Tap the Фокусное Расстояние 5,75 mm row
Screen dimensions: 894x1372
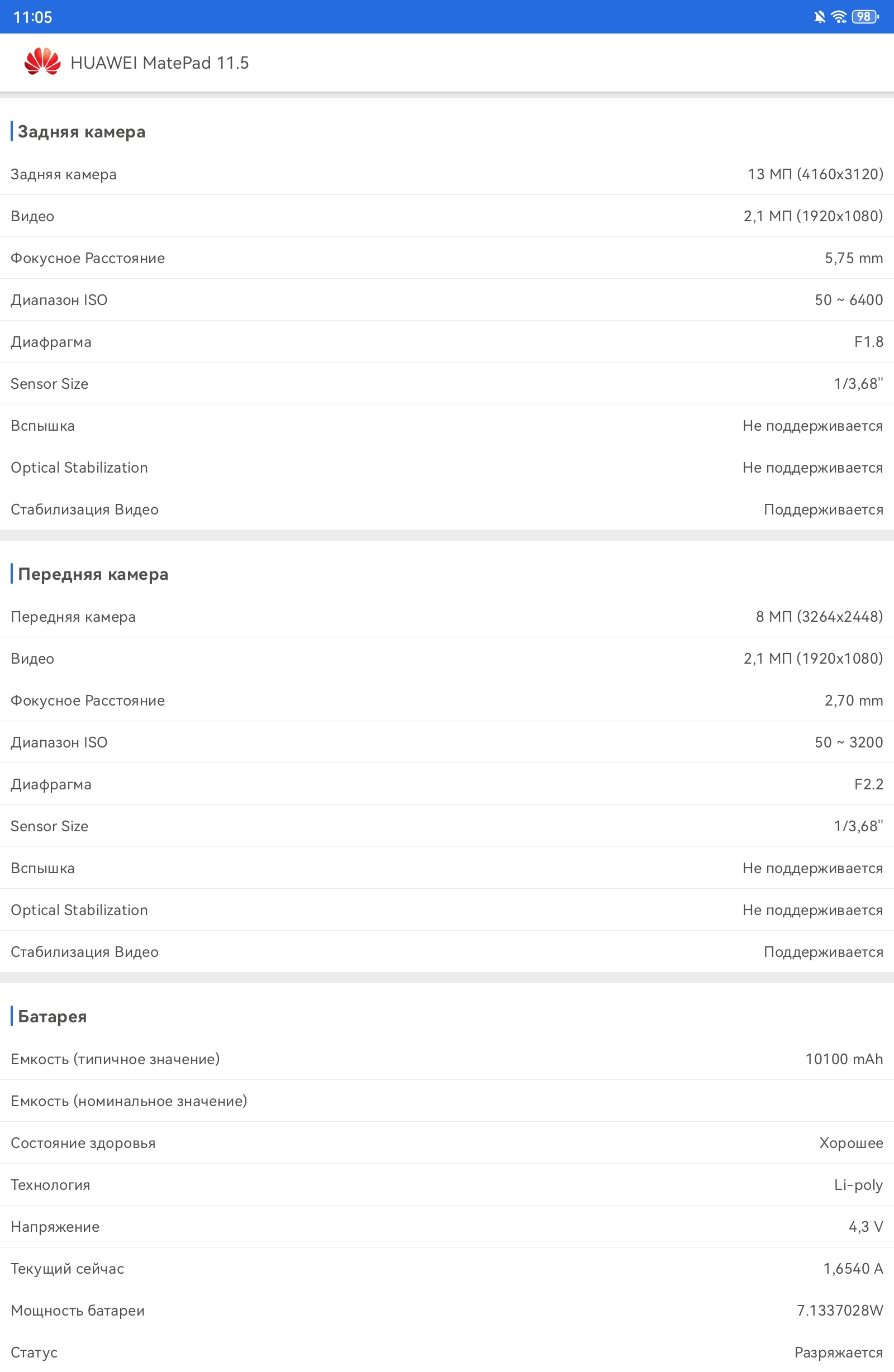point(447,258)
